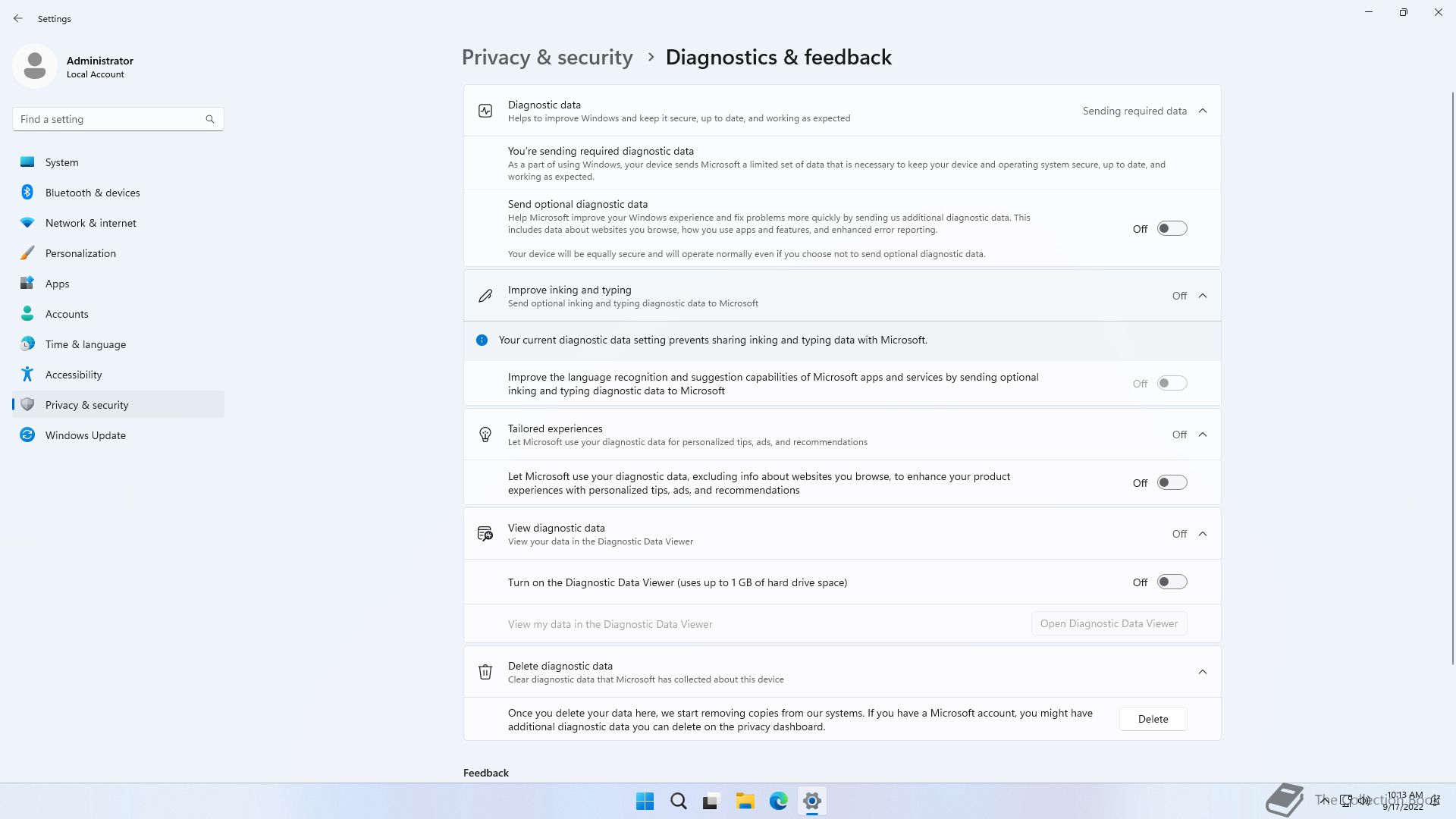Click the Delete diagnostic data trash icon

tap(485, 673)
